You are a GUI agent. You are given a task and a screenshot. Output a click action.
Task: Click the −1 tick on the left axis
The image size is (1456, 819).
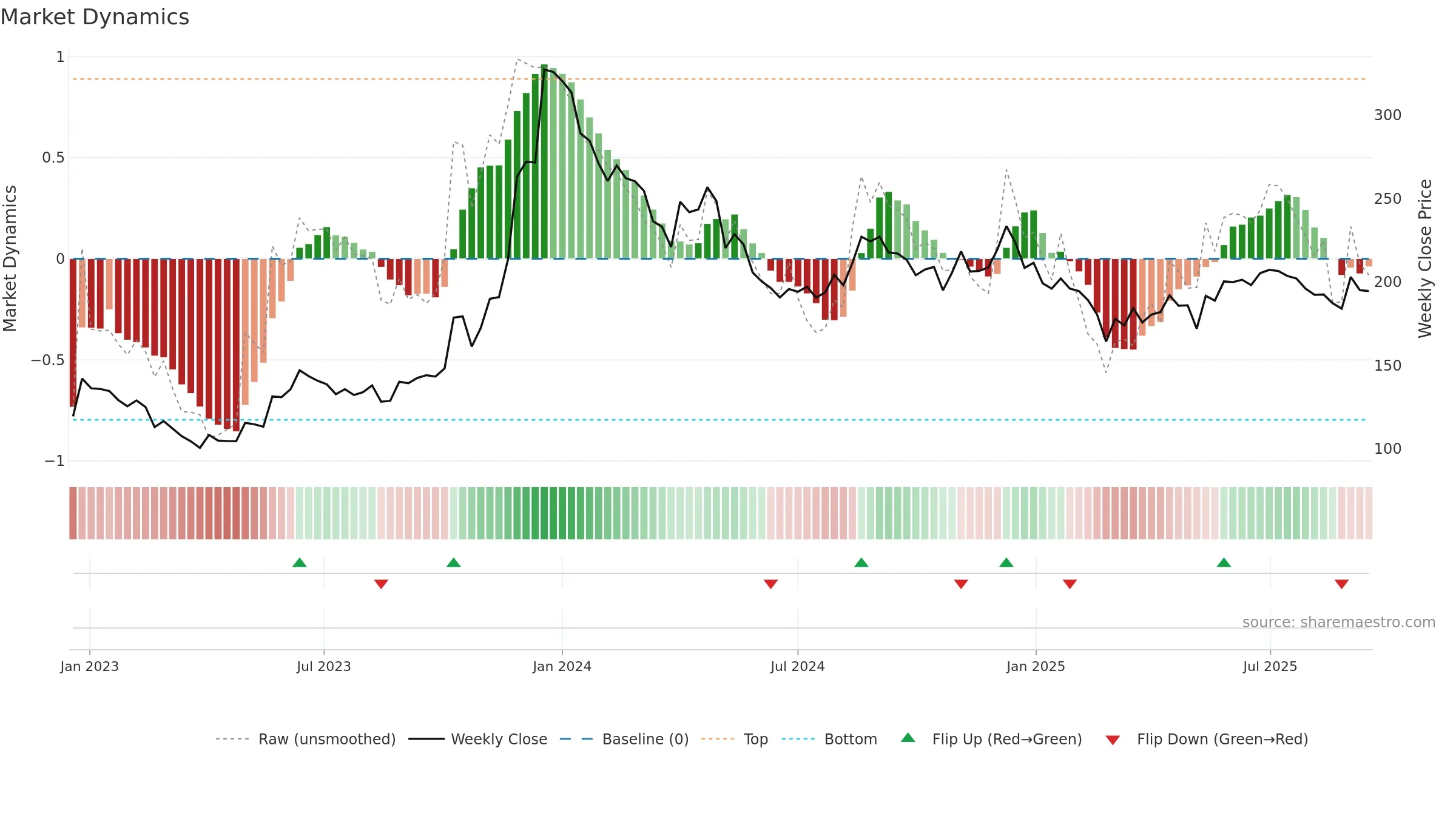point(55,461)
